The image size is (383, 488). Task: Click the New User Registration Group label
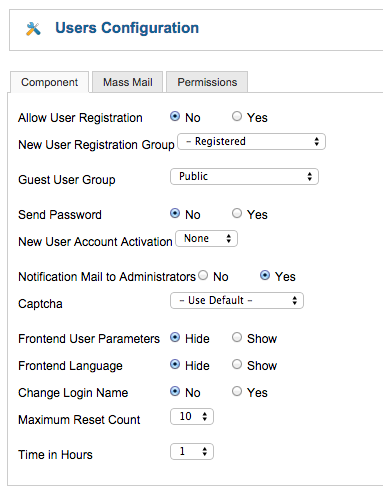(x=96, y=145)
